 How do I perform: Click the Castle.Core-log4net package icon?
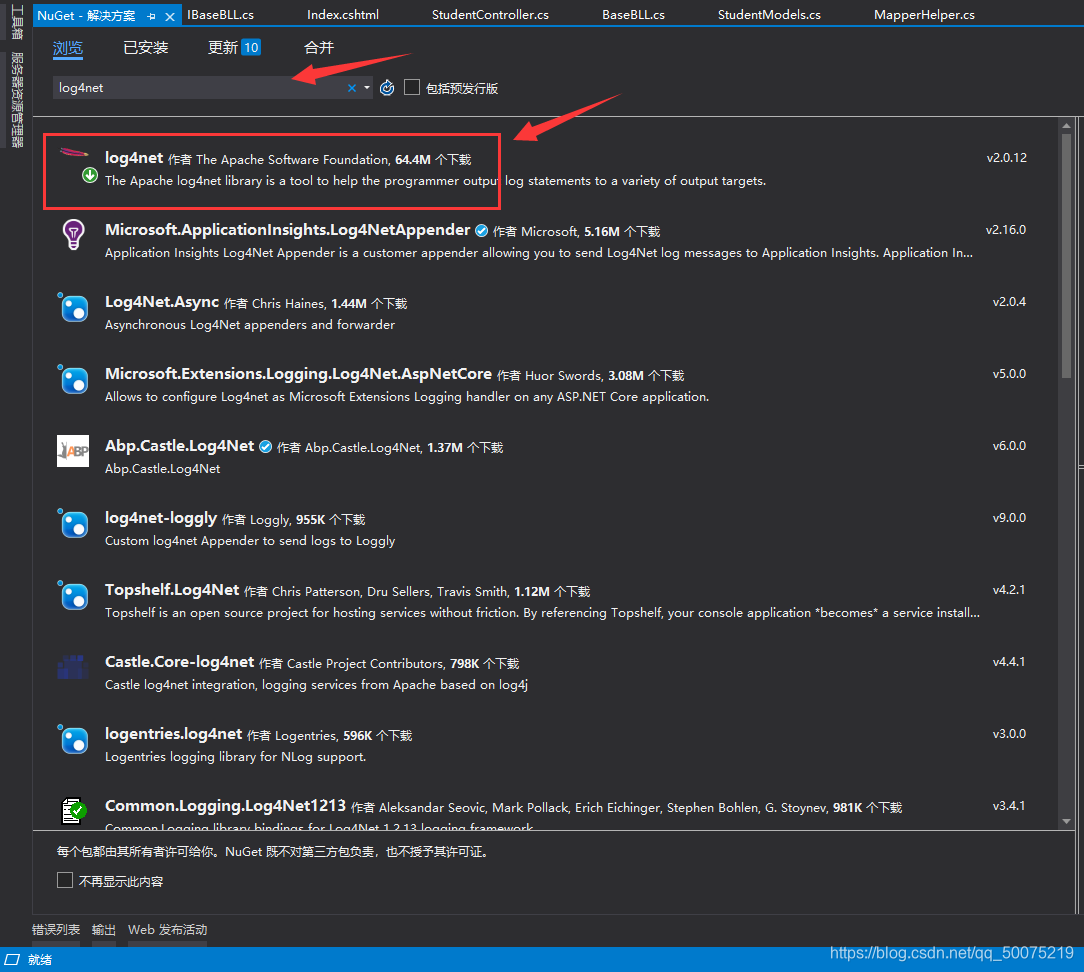[x=73, y=666]
